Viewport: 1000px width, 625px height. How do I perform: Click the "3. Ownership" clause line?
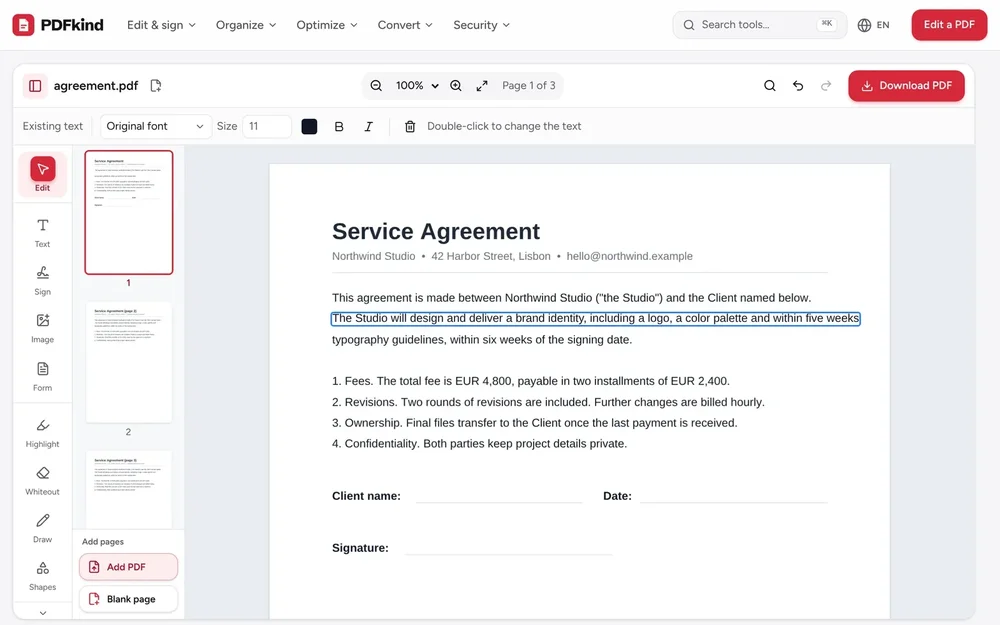pyautogui.click(x=534, y=423)
